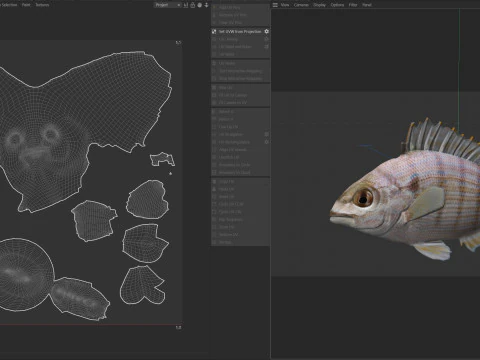This screenshot has height=360, width=480.
Task: Open the viewport View menu
Action: pos(285,5)
